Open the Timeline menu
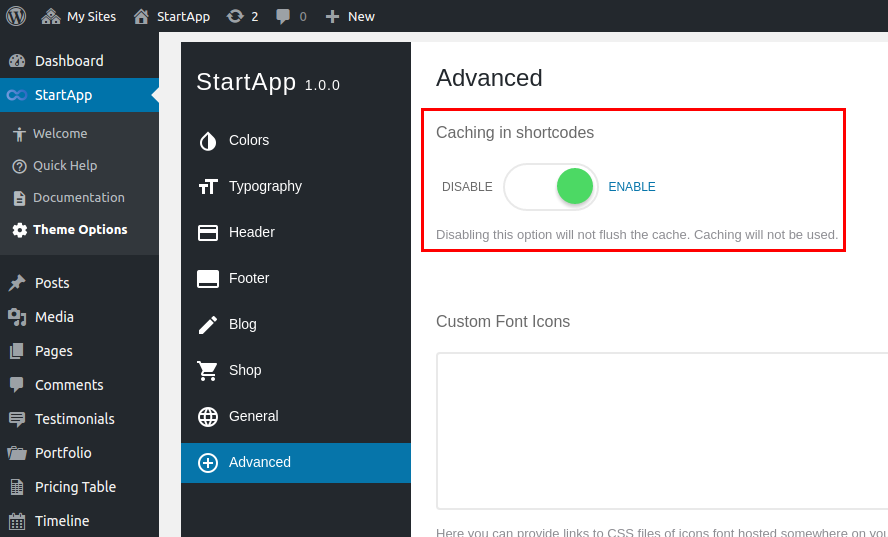The height and width of the screenshot is (537, 888). pyautogui.click(x=79, y=521)
